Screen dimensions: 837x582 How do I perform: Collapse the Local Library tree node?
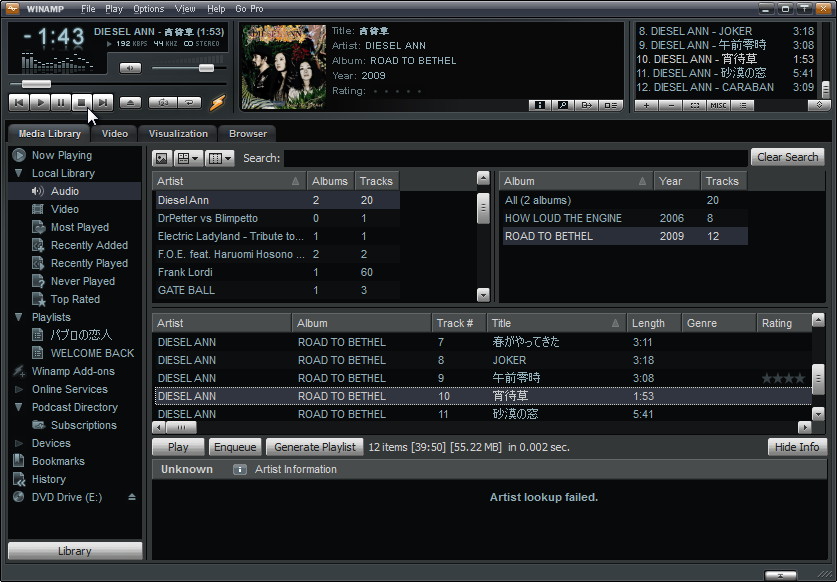[x=19, y=173]
